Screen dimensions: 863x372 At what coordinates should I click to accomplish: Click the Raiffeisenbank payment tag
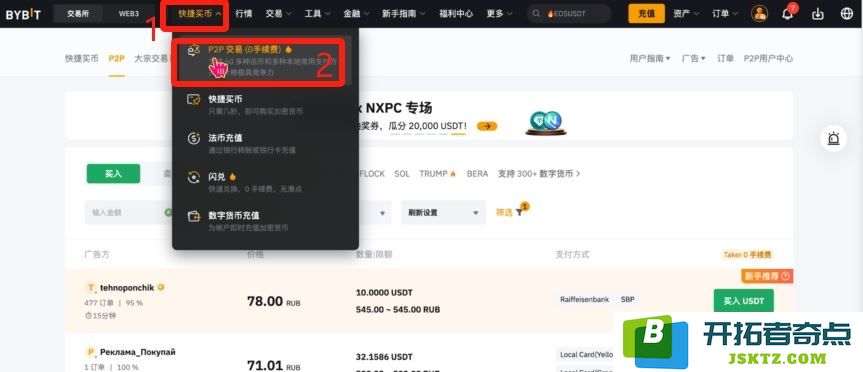(585, 300)
